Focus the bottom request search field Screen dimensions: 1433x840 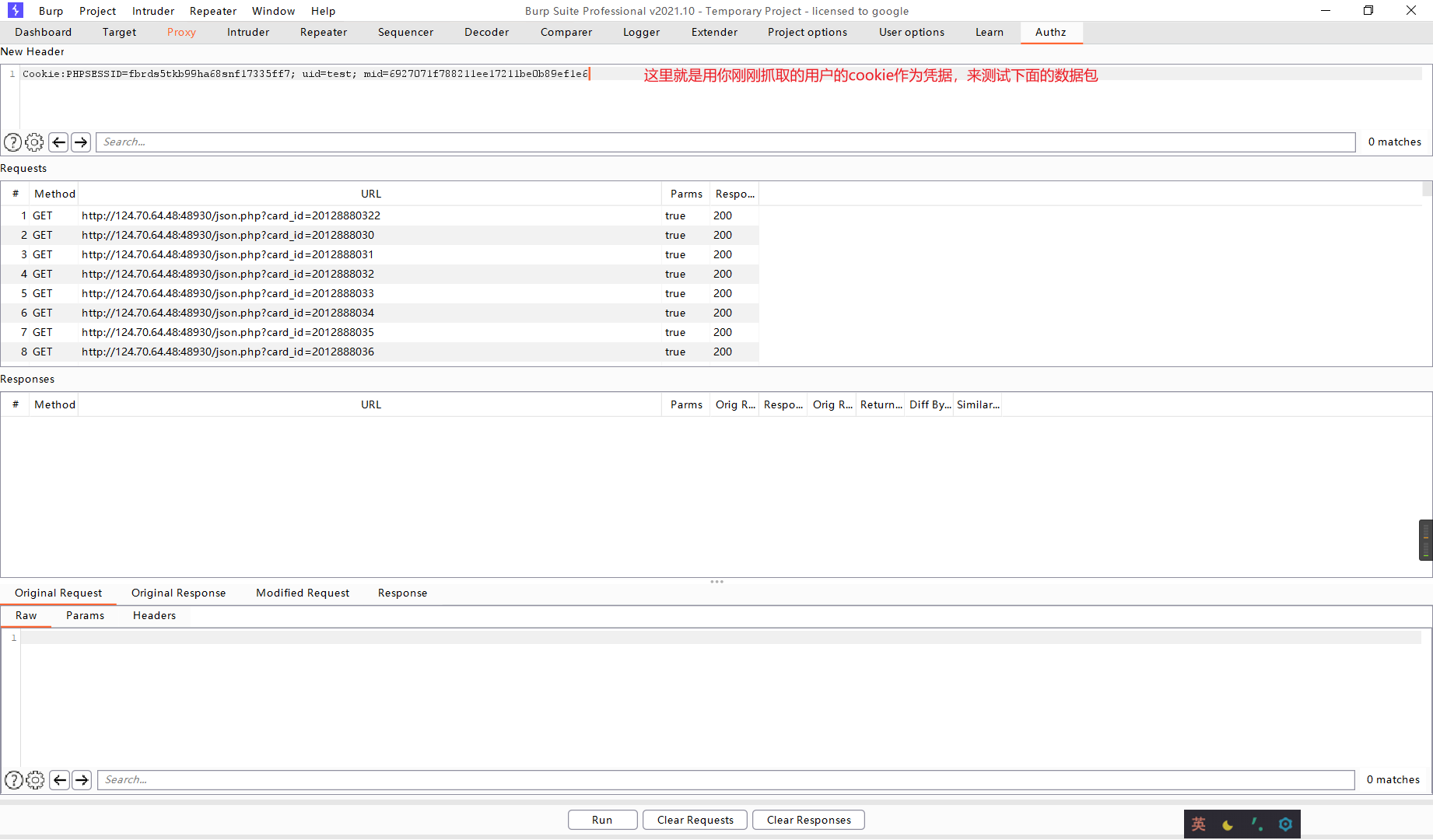(x=726, y=780)
